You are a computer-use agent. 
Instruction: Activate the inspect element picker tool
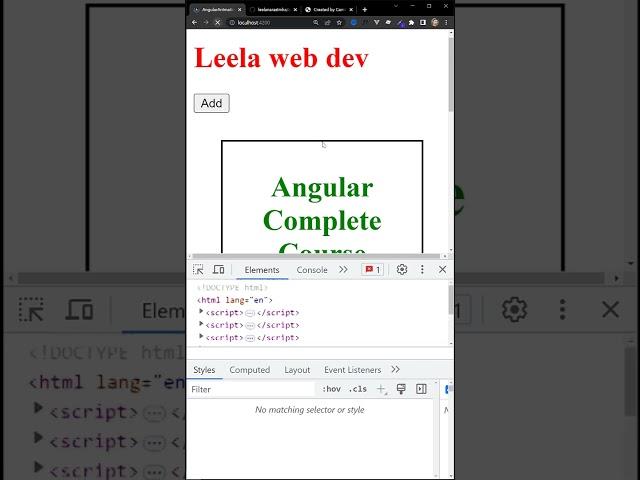pos(198,270)
